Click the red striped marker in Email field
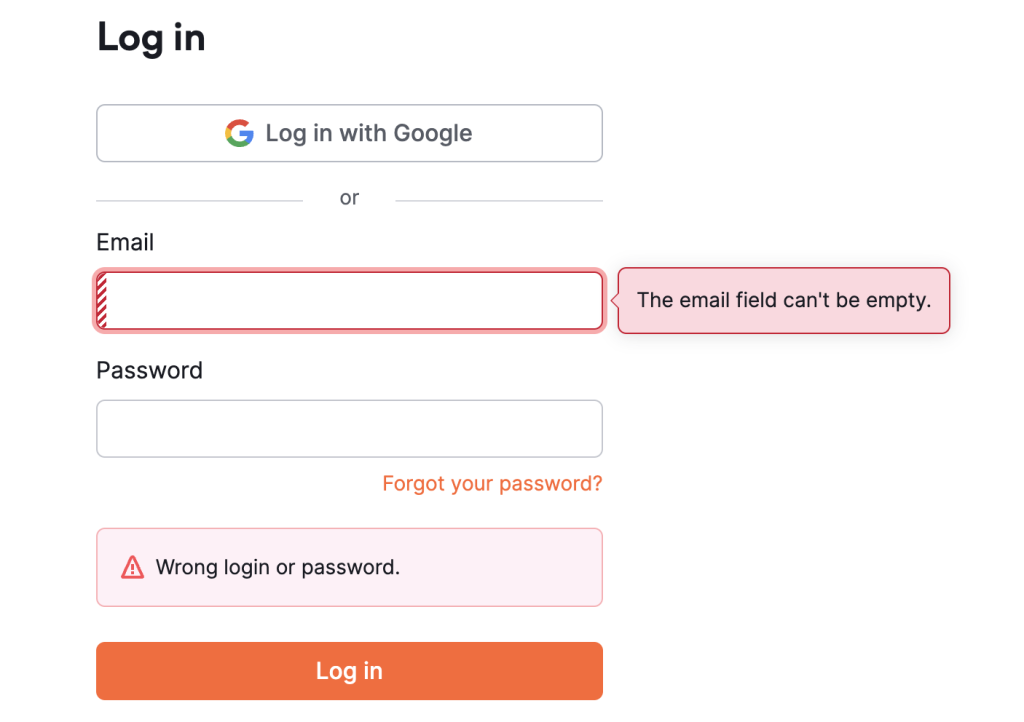 [x=102, y=300]
